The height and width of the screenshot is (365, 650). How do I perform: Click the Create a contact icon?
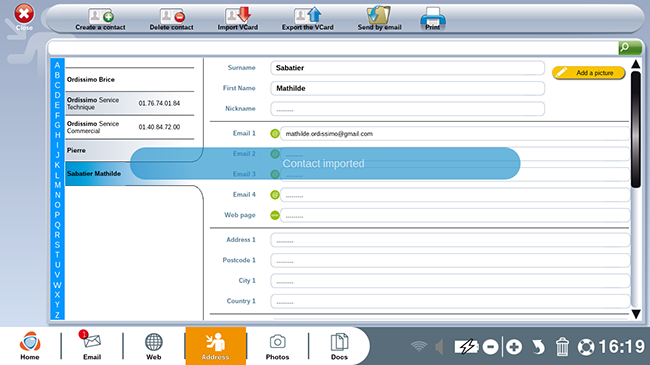(x=101, y=19)
